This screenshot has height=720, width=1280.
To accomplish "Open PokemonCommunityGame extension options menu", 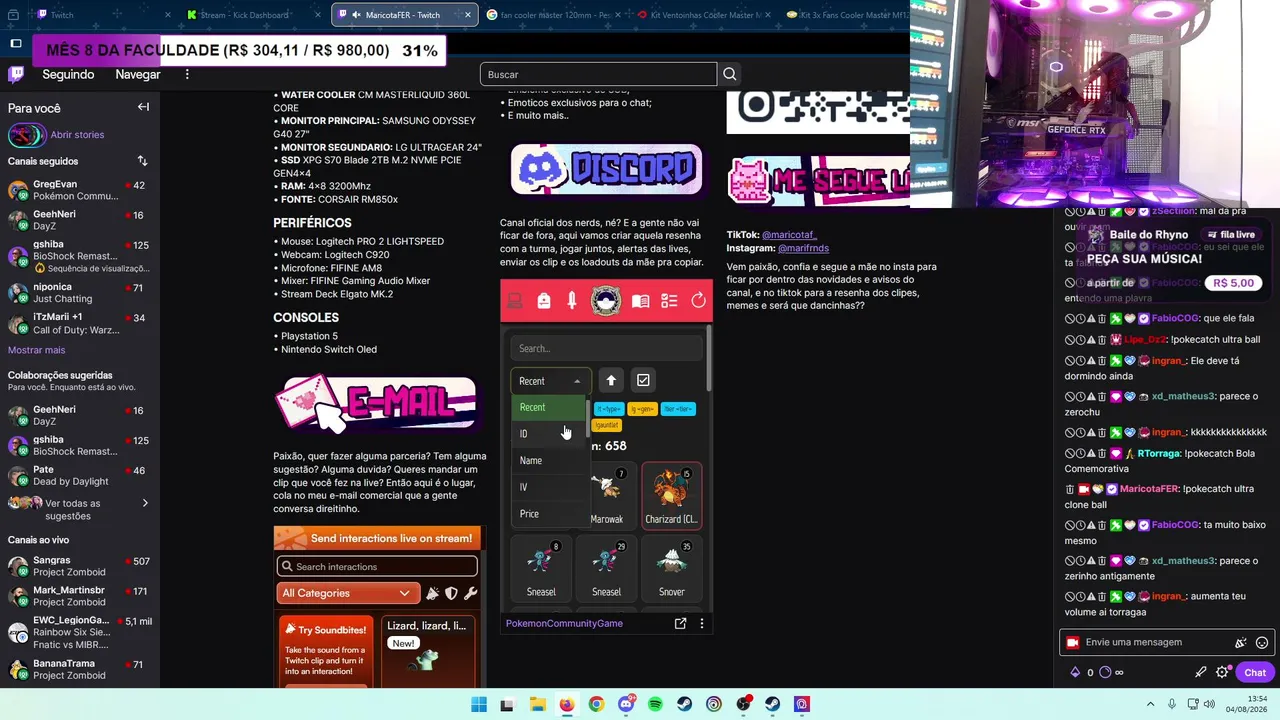I will (x=702, y=623).
